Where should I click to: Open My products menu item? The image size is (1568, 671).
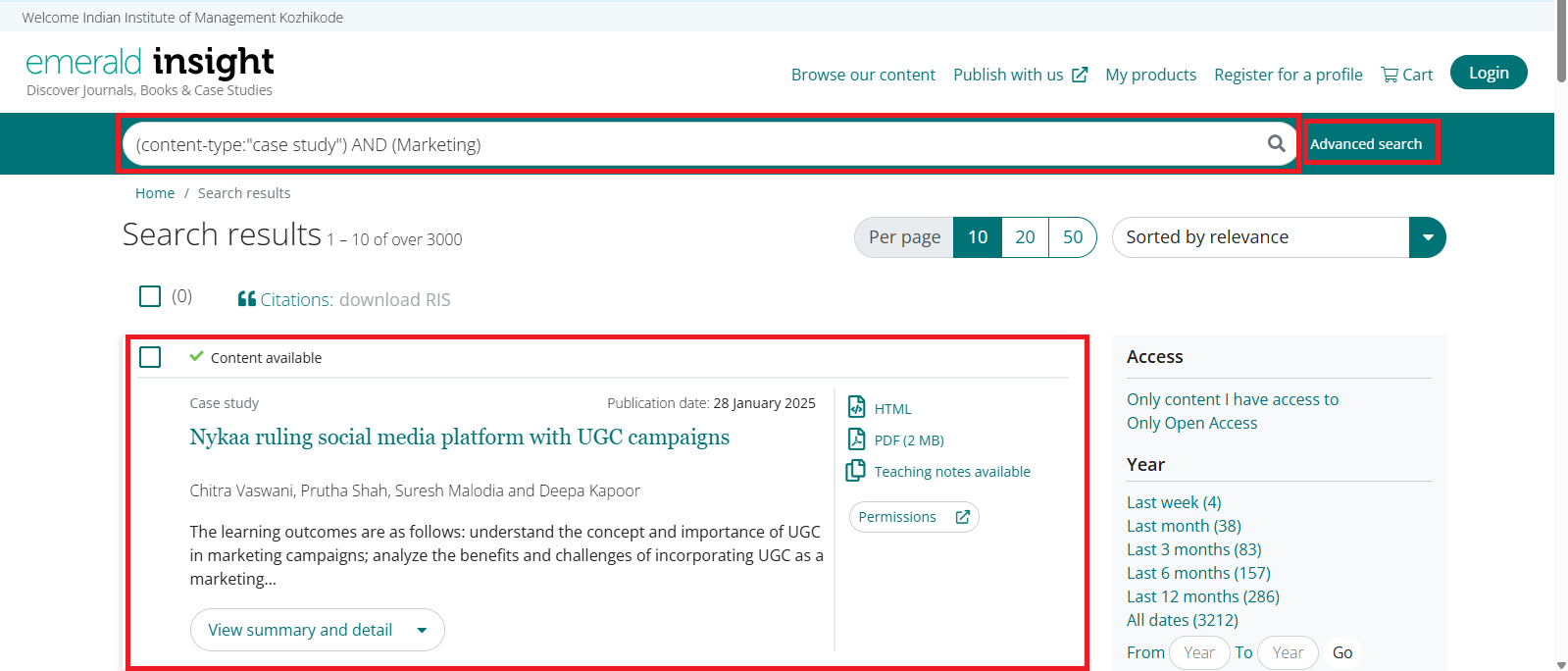point(1150,75)
